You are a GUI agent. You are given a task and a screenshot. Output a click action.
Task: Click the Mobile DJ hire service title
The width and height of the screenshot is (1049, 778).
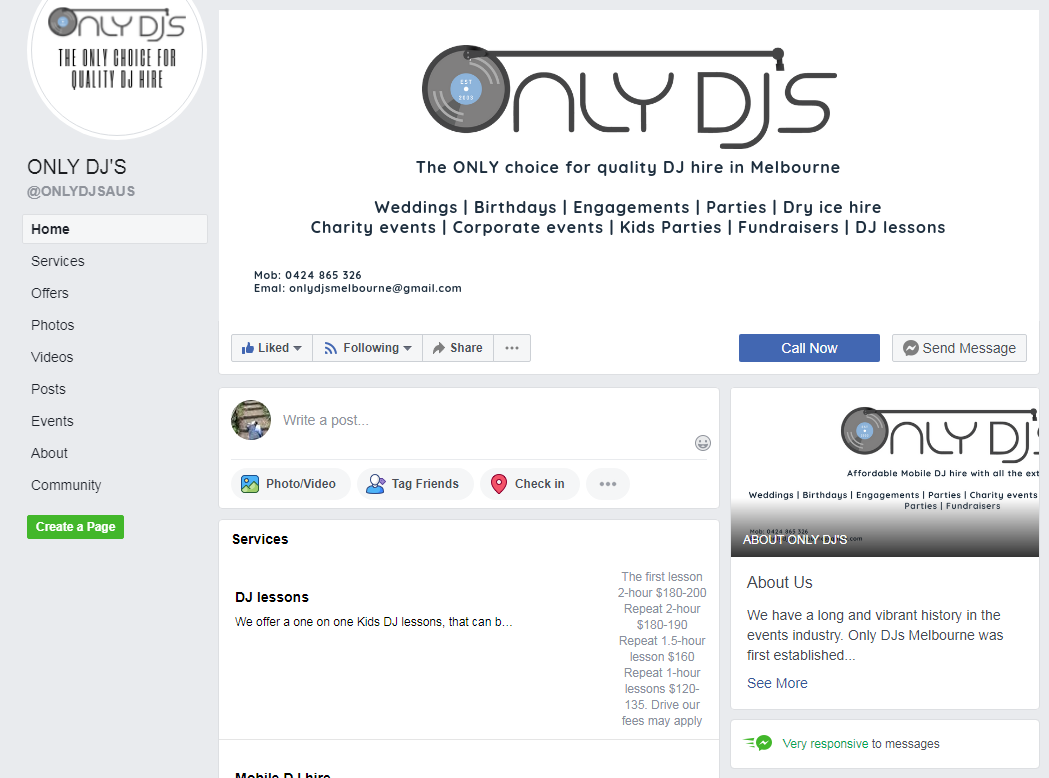[282, 774]
